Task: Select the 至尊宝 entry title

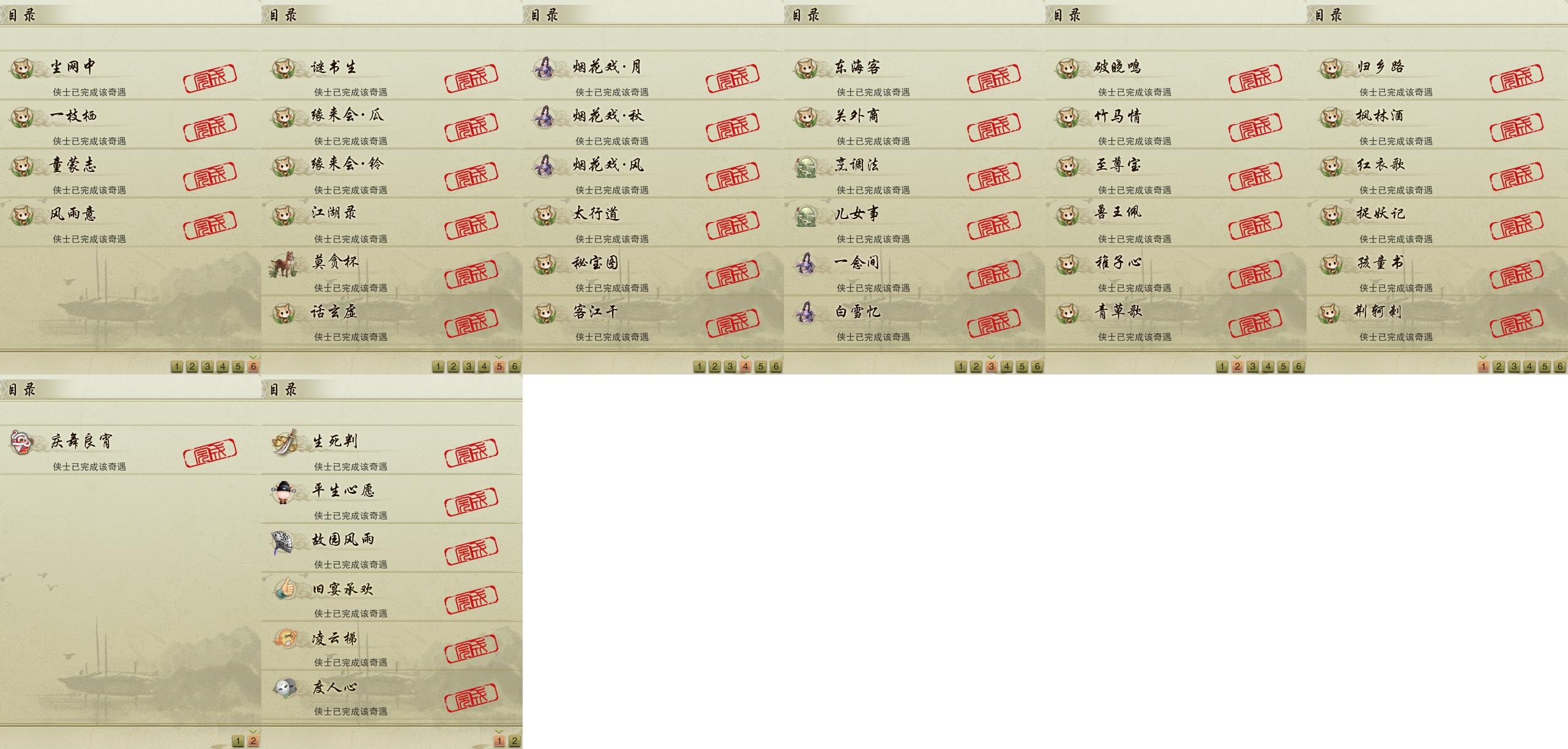Action: pos(1118,165)
